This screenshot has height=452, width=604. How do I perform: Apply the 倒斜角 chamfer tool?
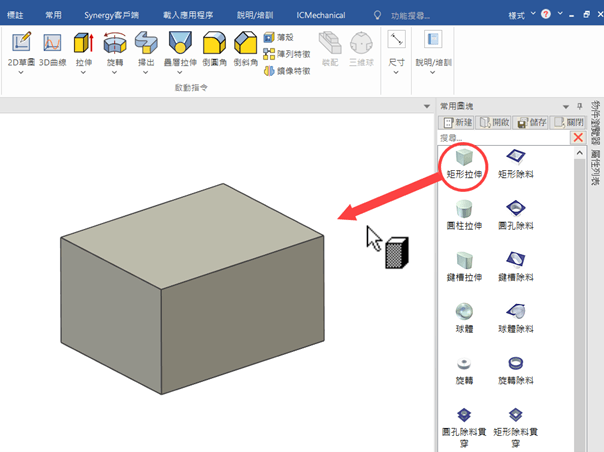pos(245,48)
